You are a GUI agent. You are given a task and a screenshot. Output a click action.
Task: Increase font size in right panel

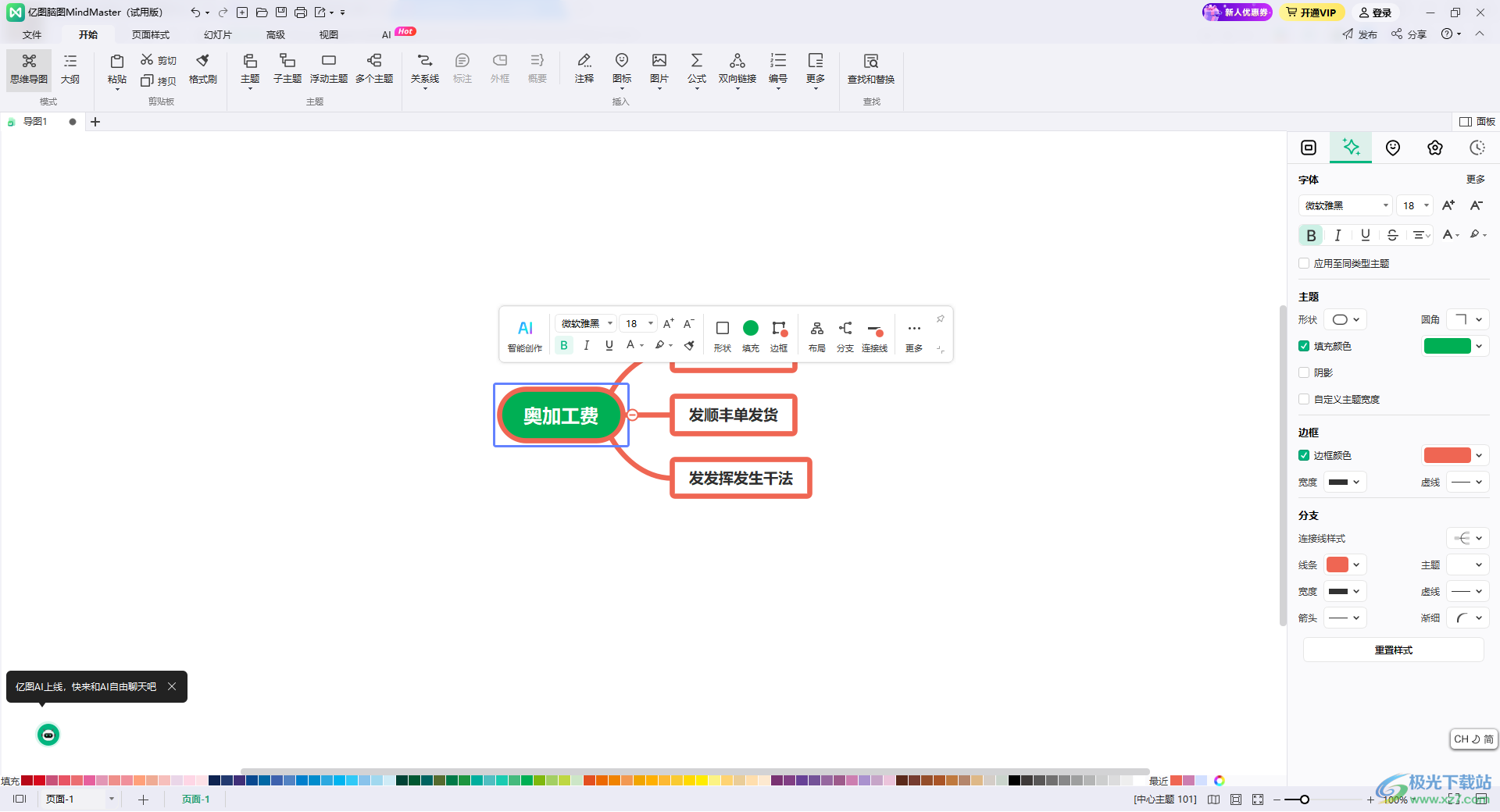[1448, 205]
